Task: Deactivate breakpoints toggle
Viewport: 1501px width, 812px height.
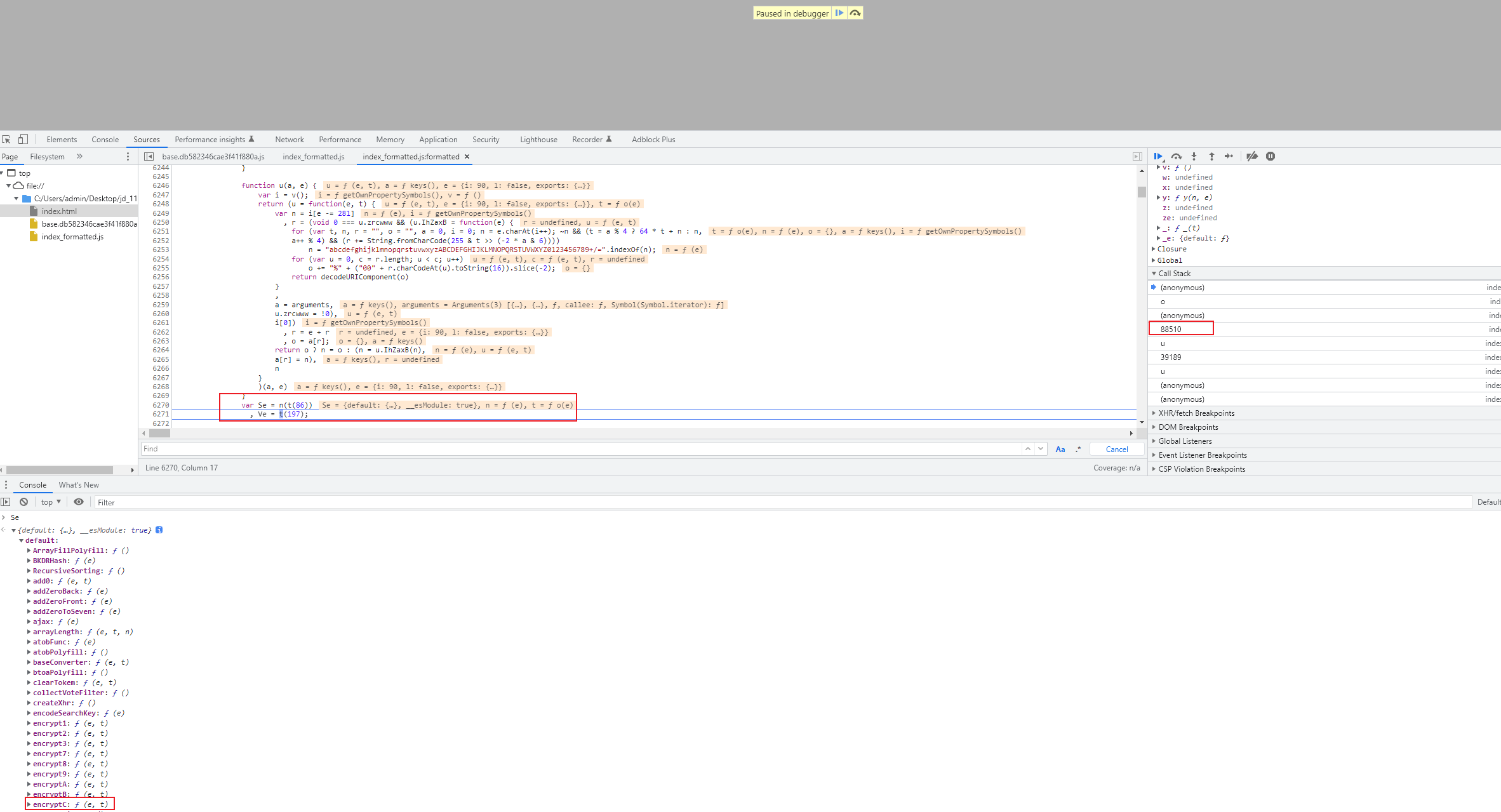Action: [x=1252, y=156]
